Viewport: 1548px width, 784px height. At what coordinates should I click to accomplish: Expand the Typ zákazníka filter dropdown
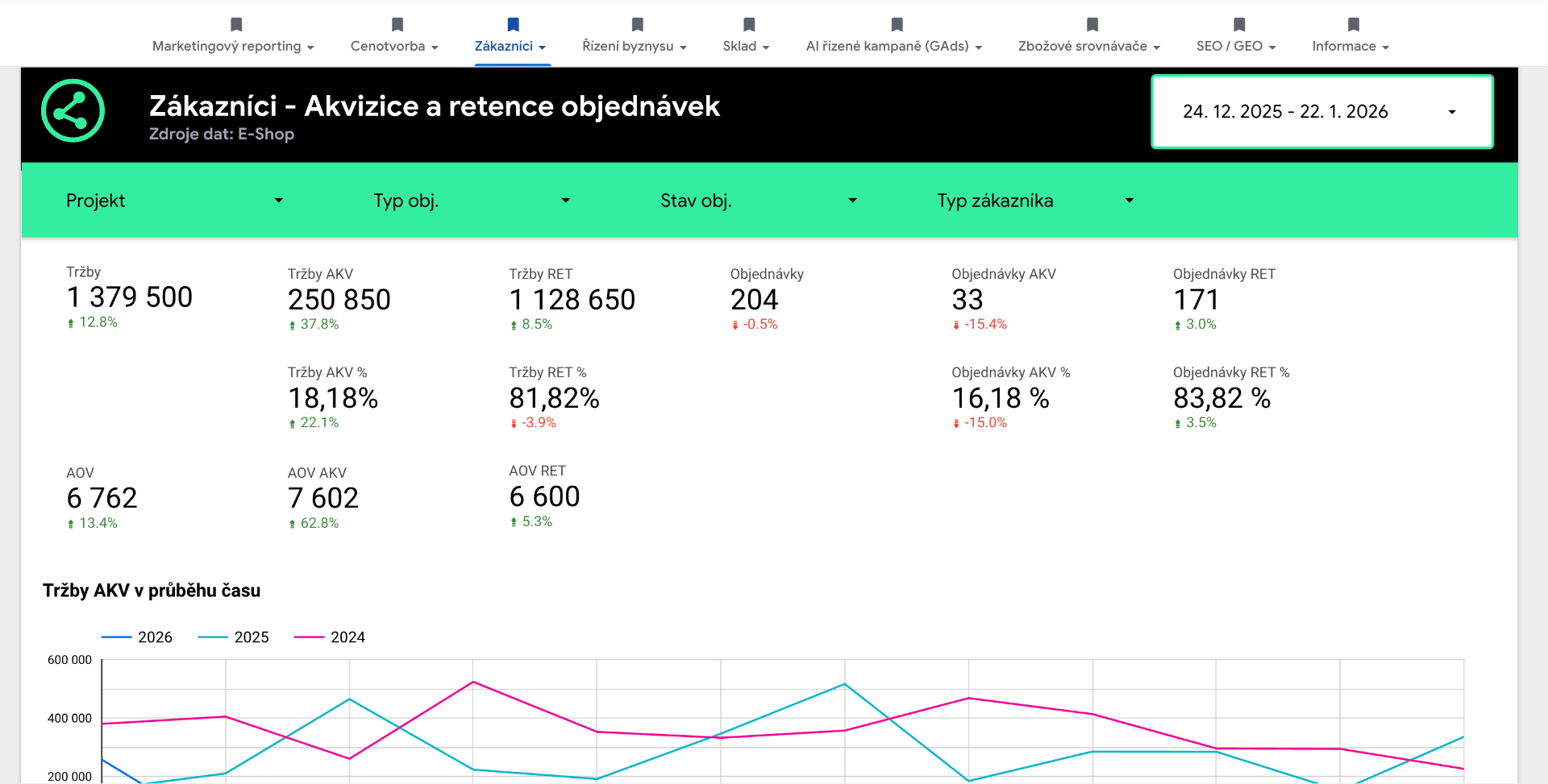[x=1036, y=201]
